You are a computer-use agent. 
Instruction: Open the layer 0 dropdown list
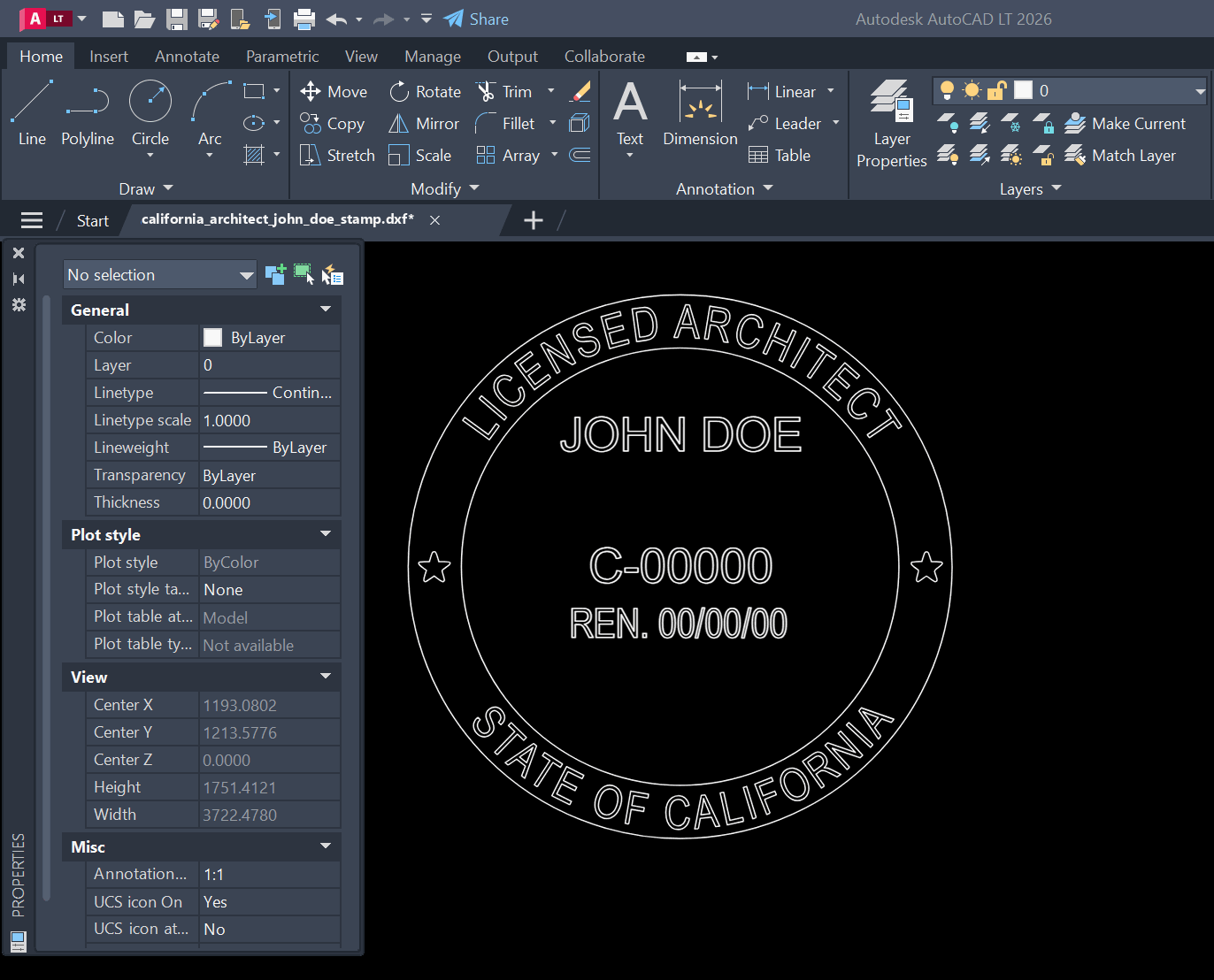coord(1200,90)
